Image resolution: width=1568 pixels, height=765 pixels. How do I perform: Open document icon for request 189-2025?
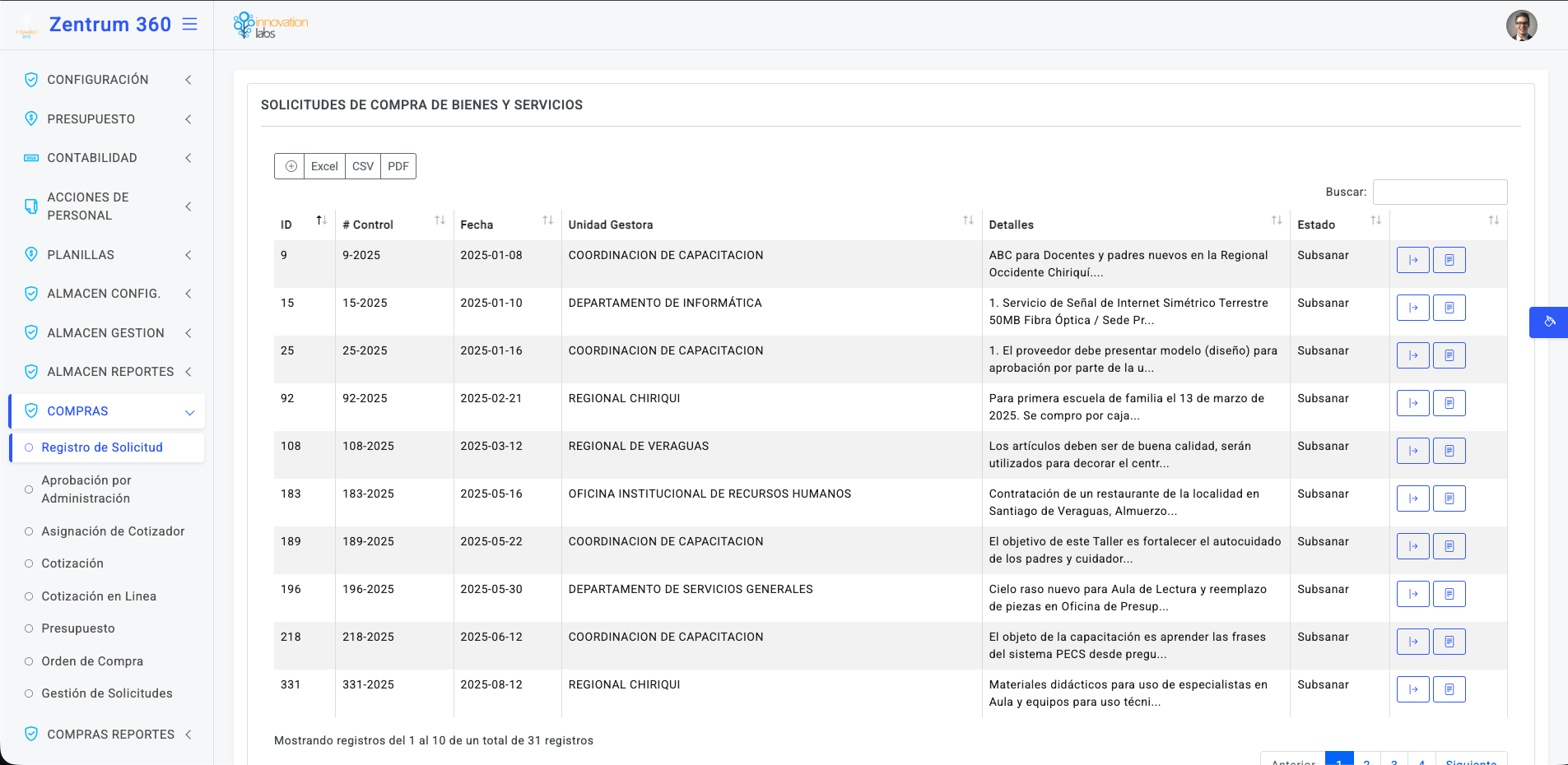[1449, 546]
